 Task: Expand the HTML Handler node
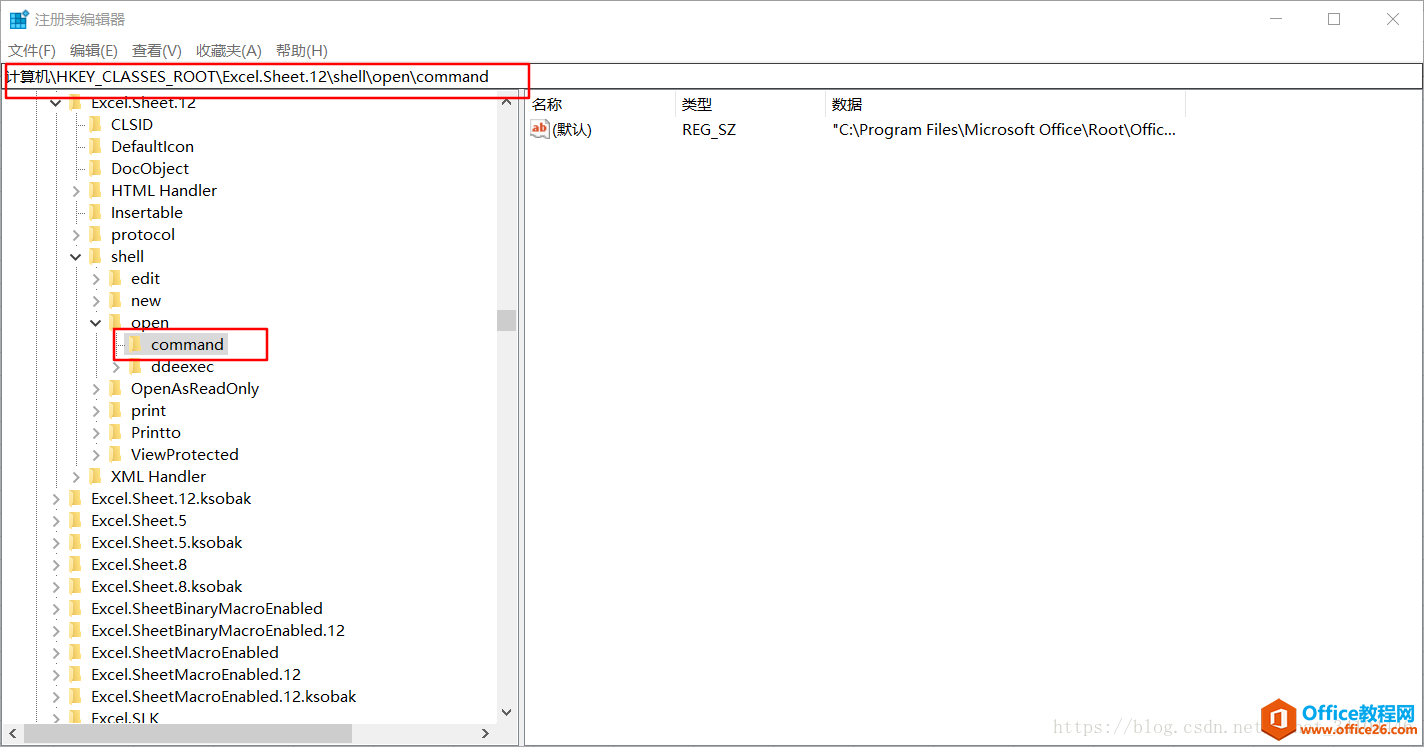click(x=75, y=190)
